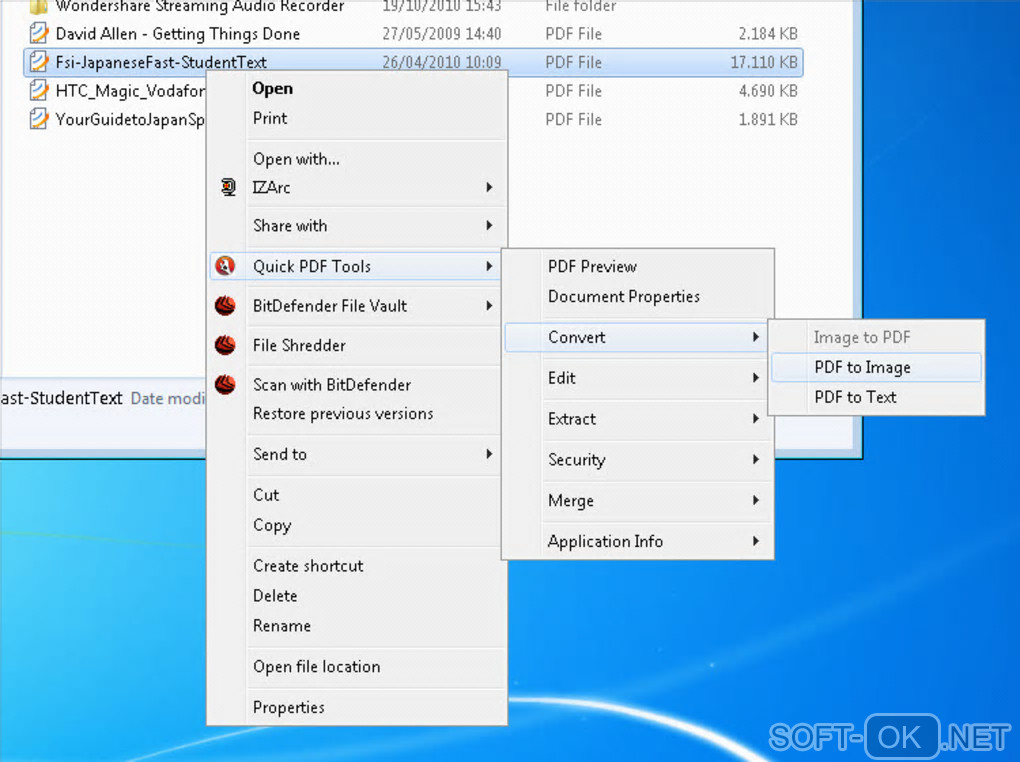Expand the Share with submenu arrow
The height and width of the screenshot is (762, 1020).
click(489, 225)
